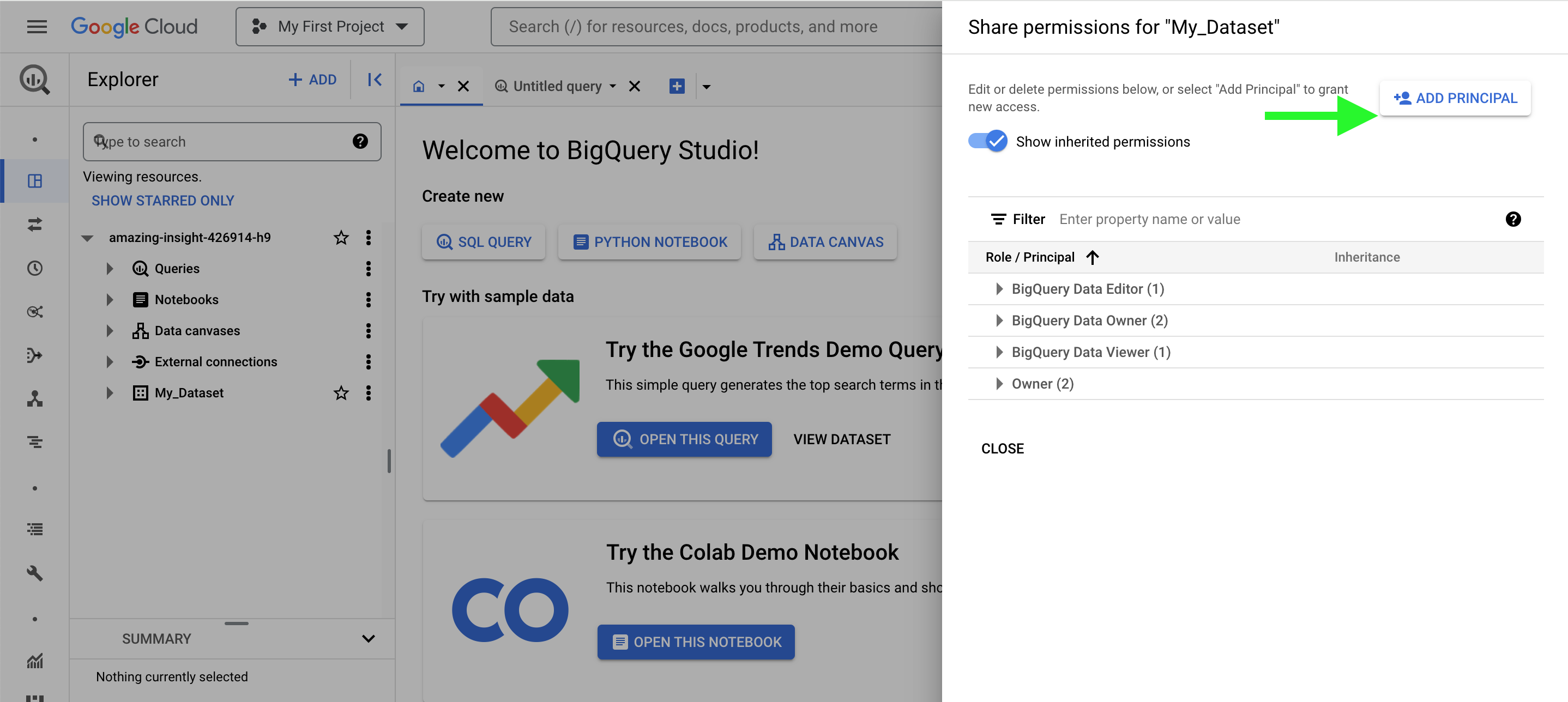Switch to the Untitled query tab
Viewport: 1568px width, 702px height.
coord(557,86)
